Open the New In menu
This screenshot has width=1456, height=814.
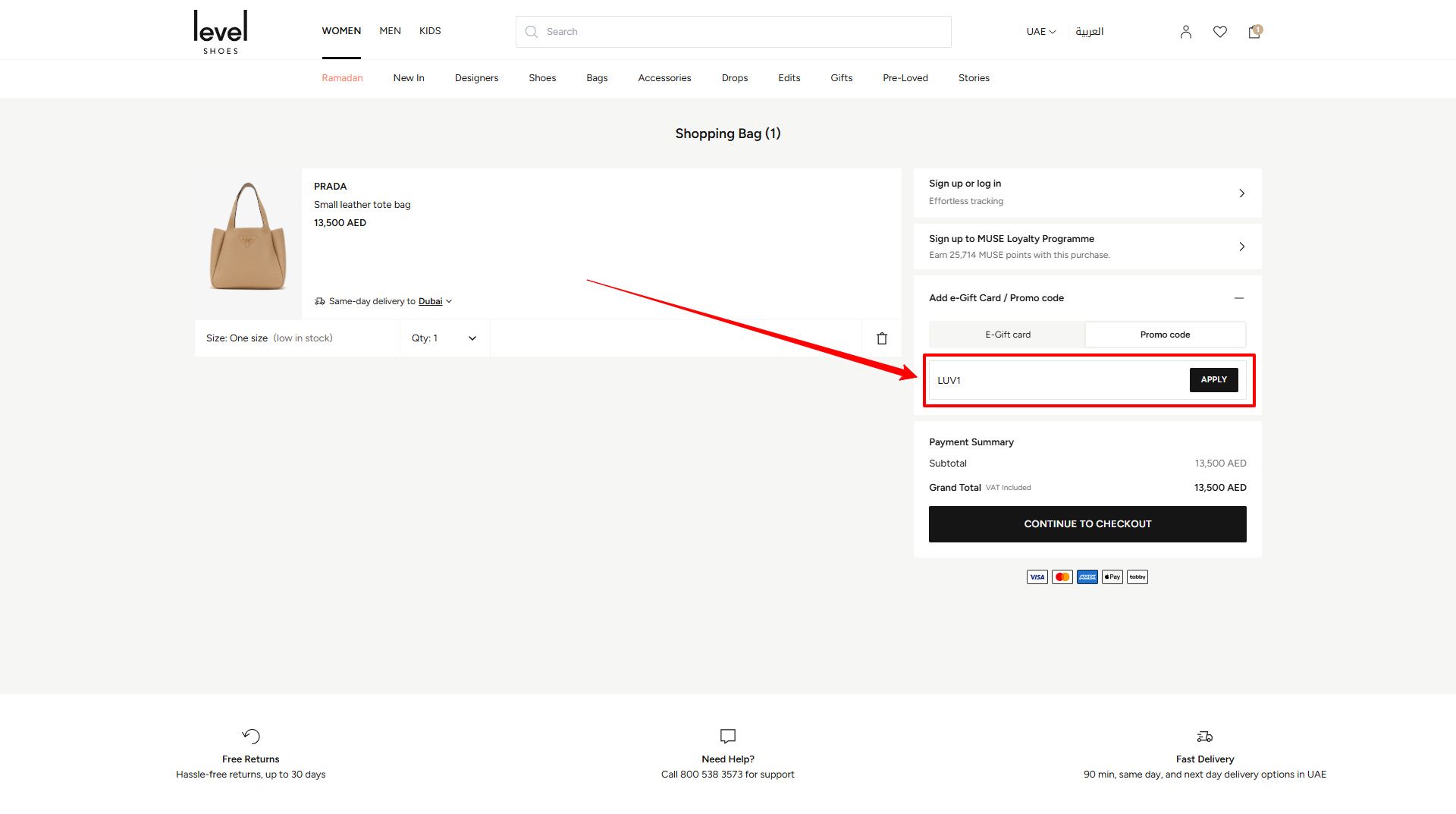click(409, 78)
